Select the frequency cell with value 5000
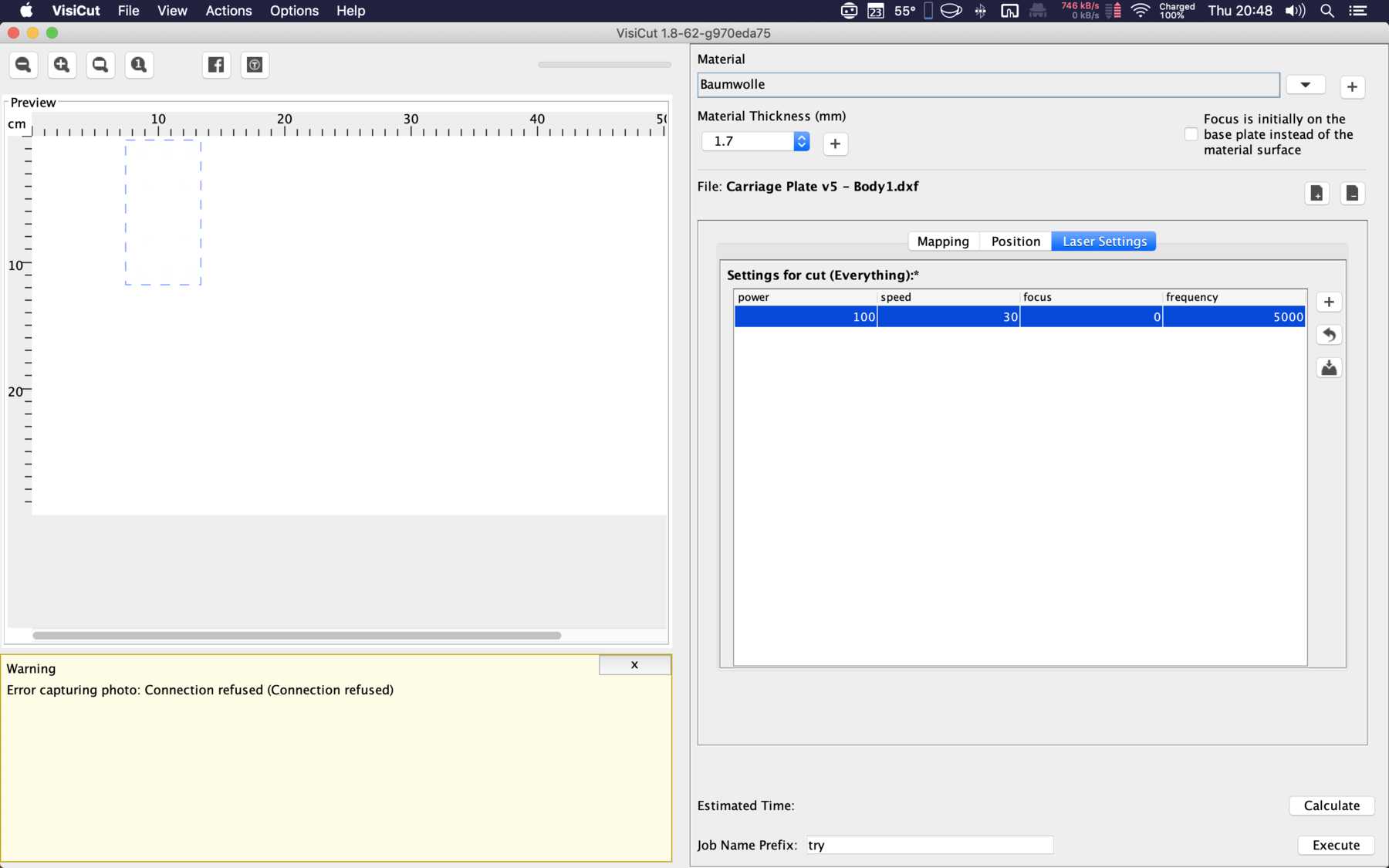Screen dimensions: 1389x868 pyautogui.click(x=1234, y=316)
